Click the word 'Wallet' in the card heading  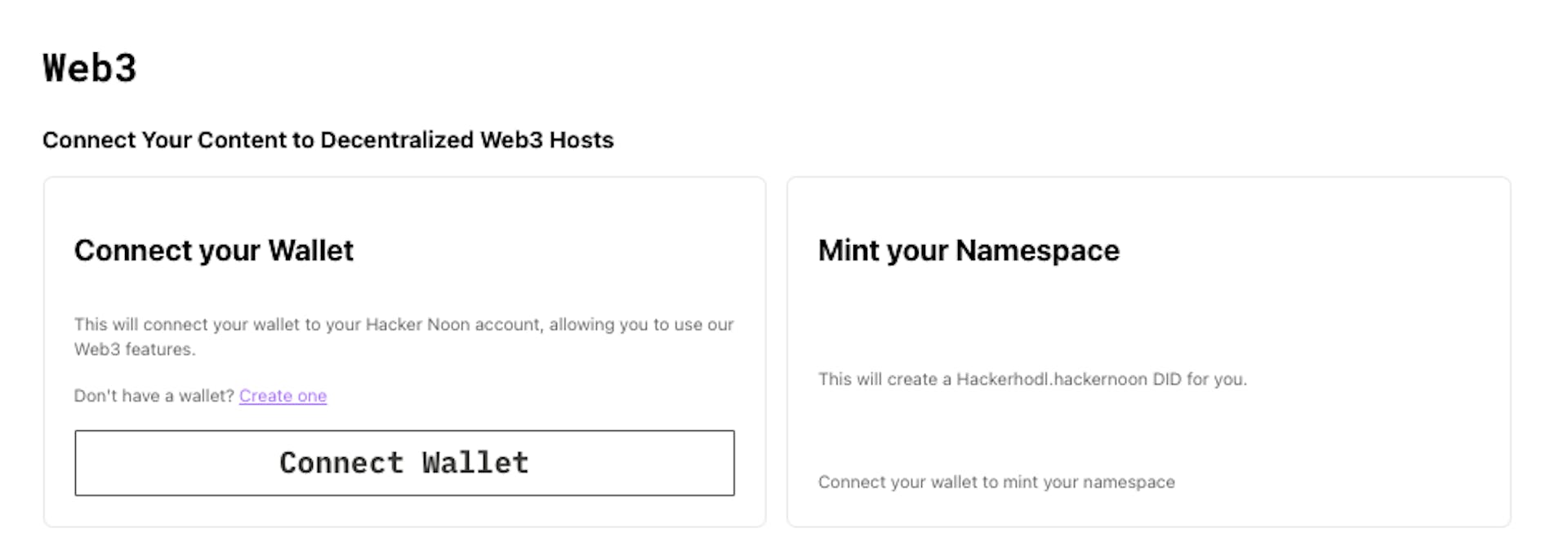coord(310,251)
